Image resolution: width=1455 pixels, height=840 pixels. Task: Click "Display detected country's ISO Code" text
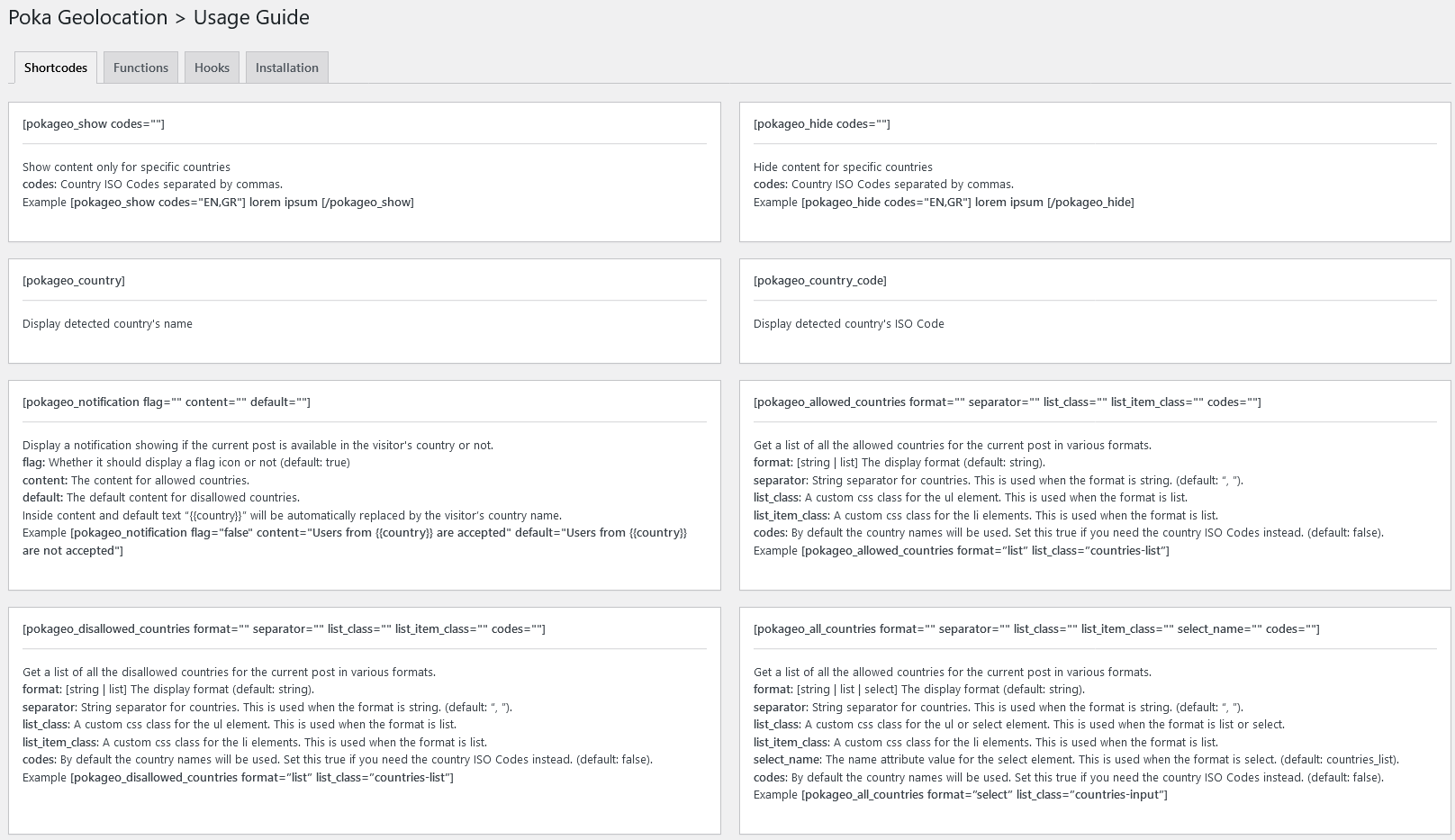(848, 324)
